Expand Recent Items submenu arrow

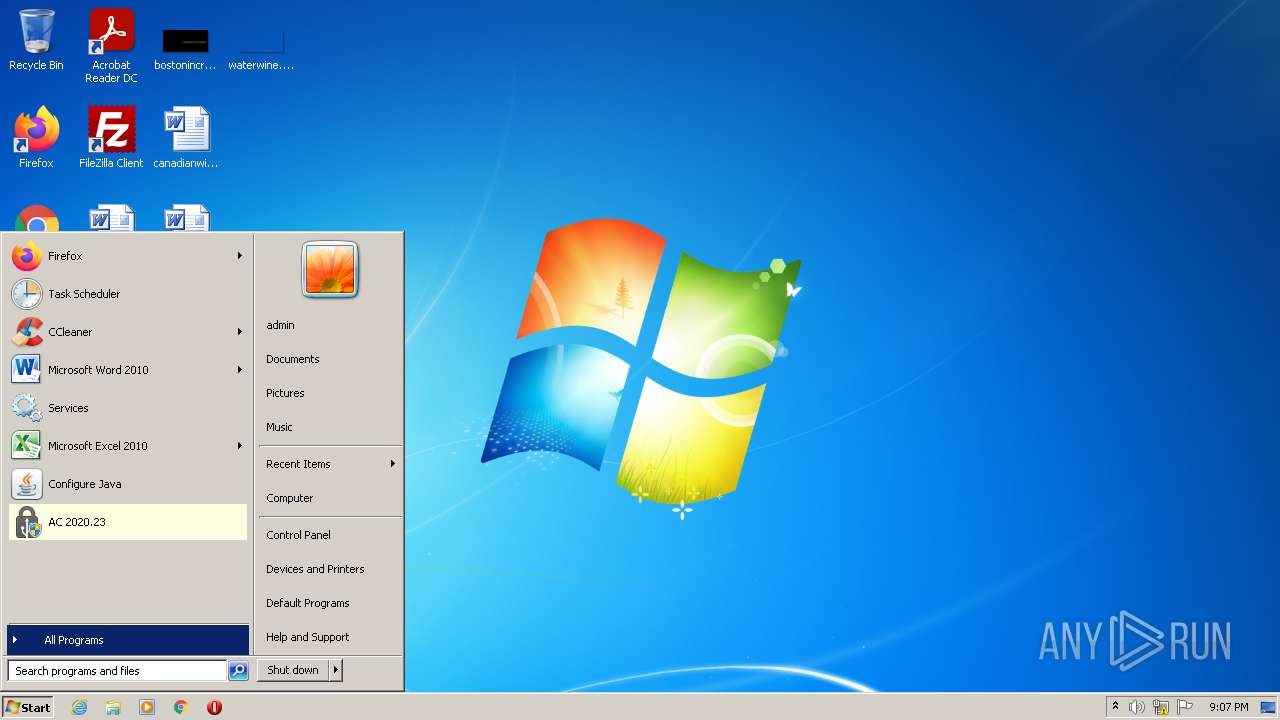point(393,464)
